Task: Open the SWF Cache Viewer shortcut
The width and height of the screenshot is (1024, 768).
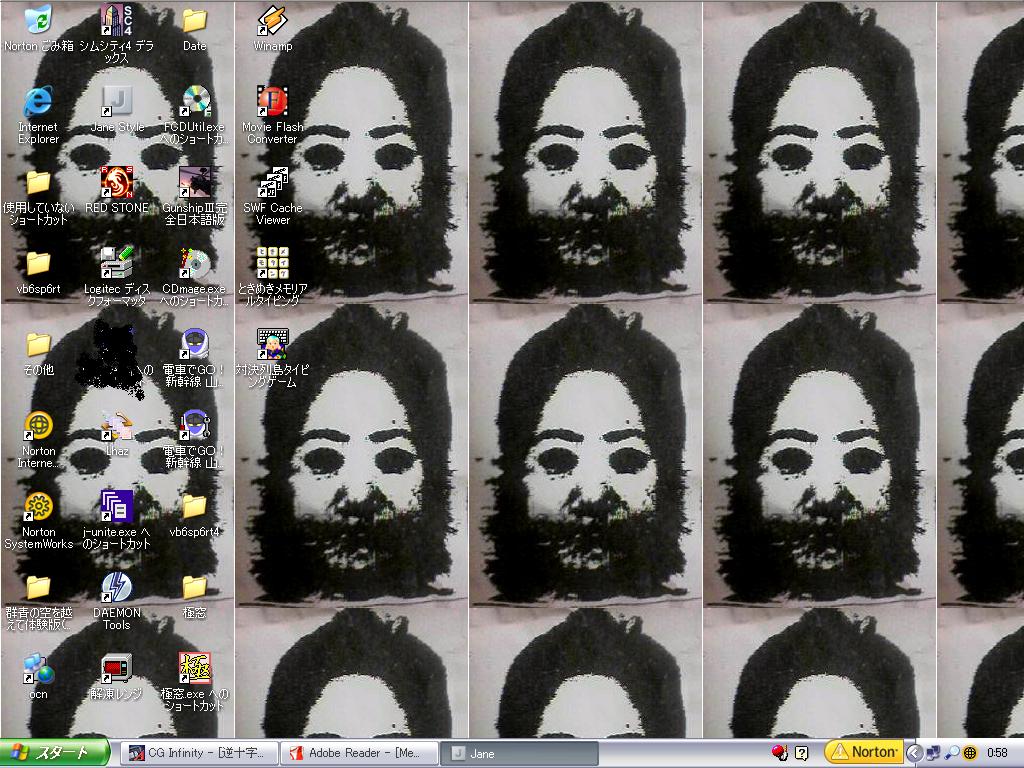Action: click(x=272, y=182)
